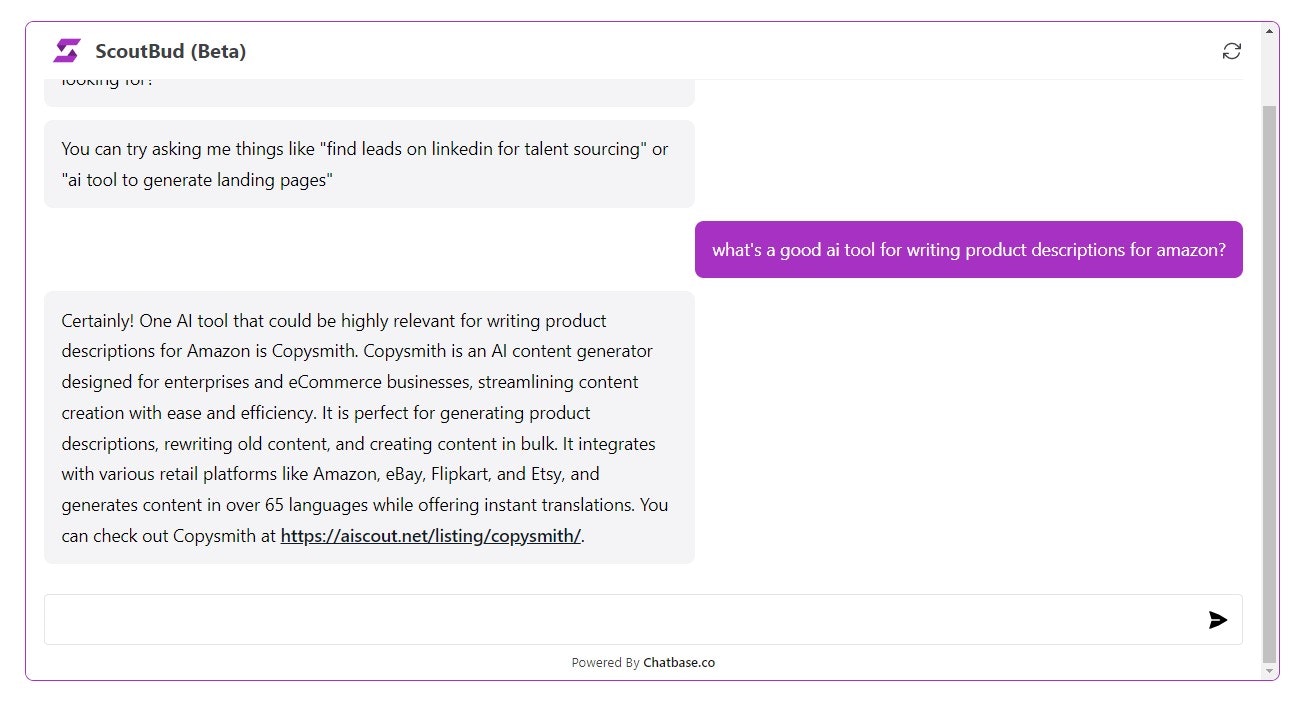Click the chat scrollbar thumb
The image size is (1305, 706).
coord(1269,380)
